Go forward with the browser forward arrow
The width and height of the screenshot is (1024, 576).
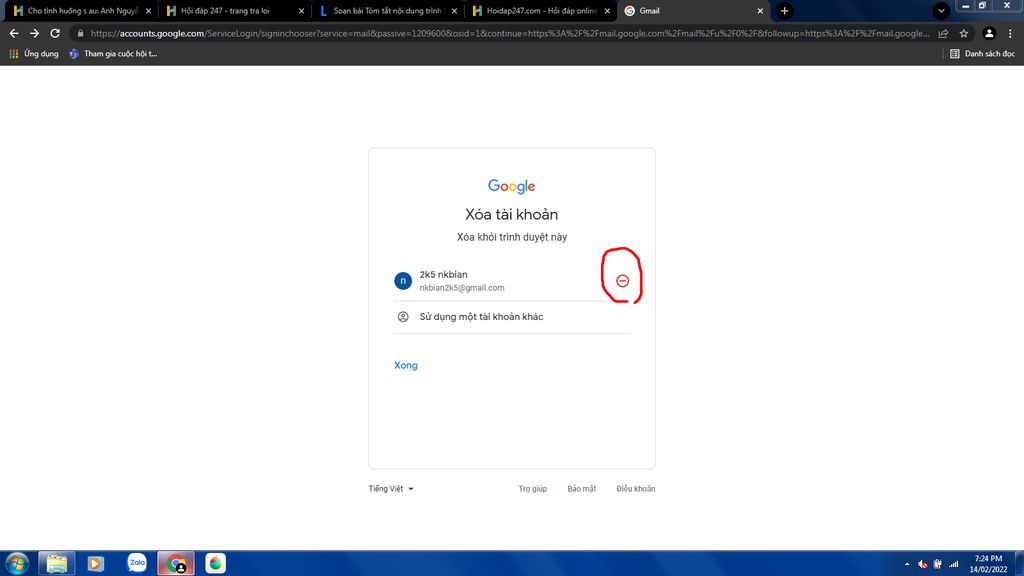click(x=34, y=33)
